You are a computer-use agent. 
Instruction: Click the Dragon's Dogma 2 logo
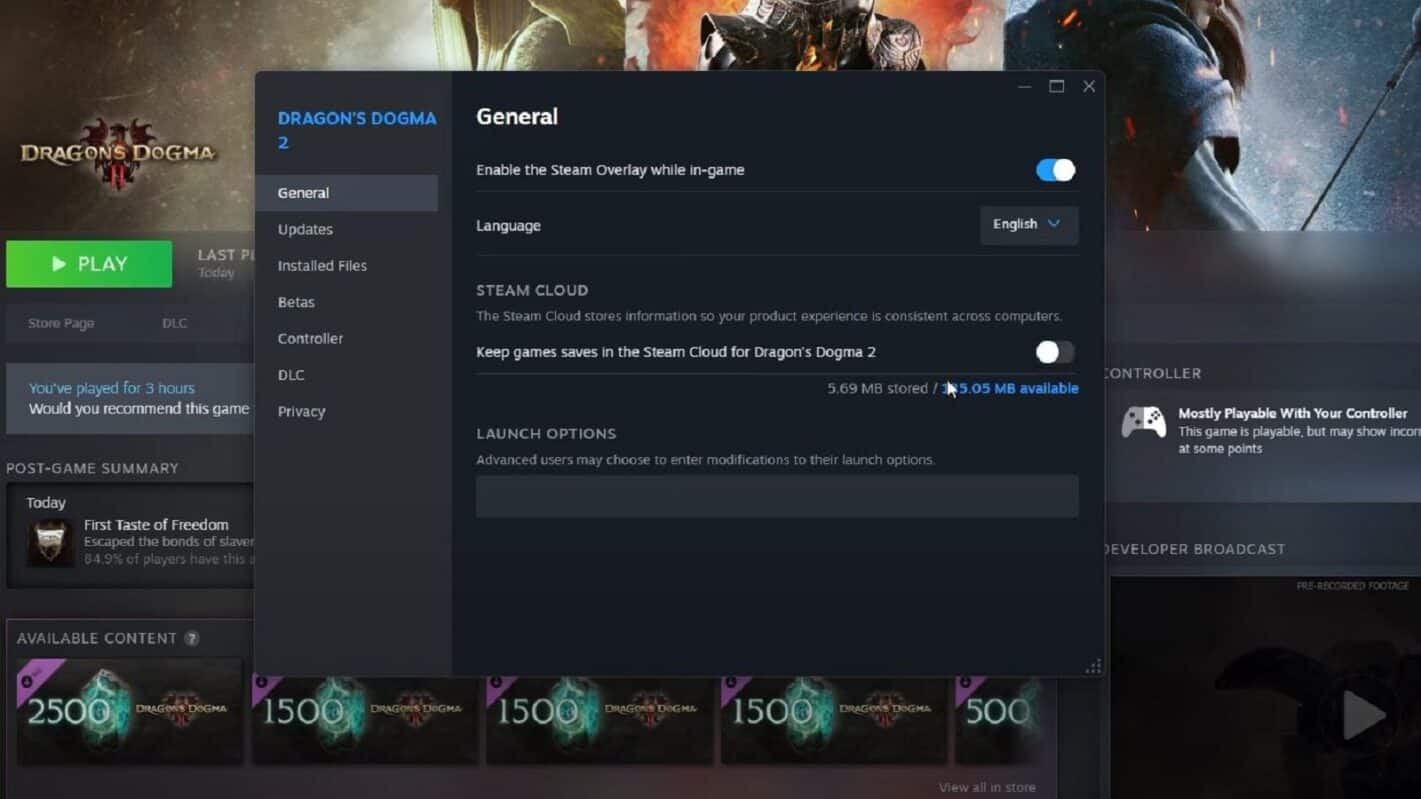pyautogui.click(x=117, y=154)
